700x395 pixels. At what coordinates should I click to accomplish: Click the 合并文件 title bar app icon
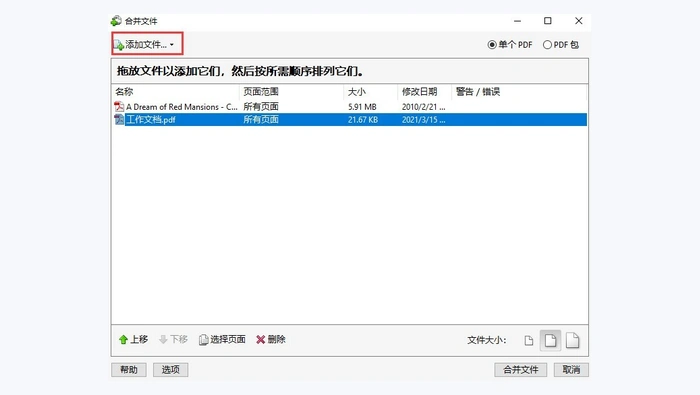pos(116,21)
